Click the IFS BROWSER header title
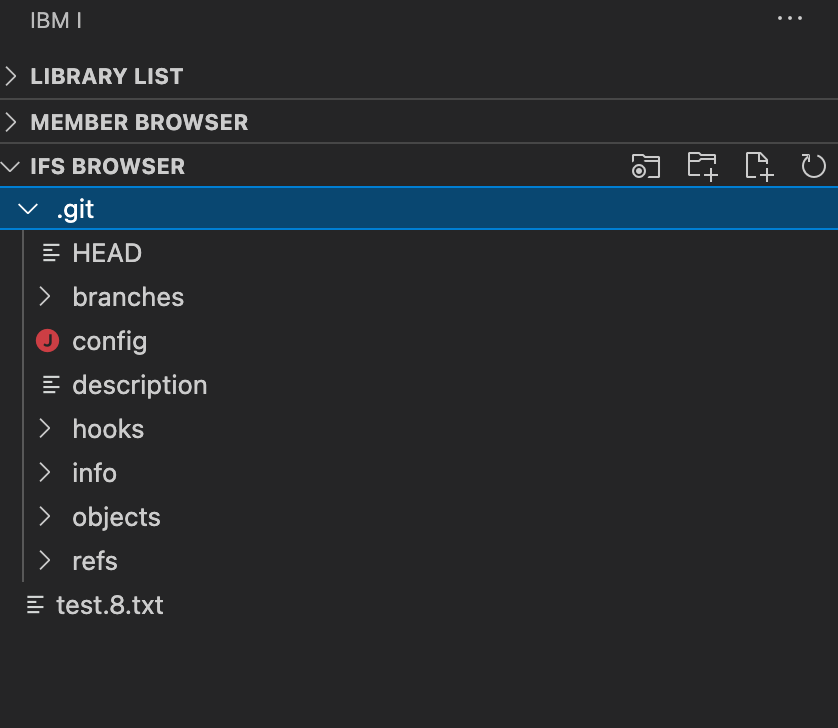The width and height of the screenshot is (838, 728). click(108, 167)
